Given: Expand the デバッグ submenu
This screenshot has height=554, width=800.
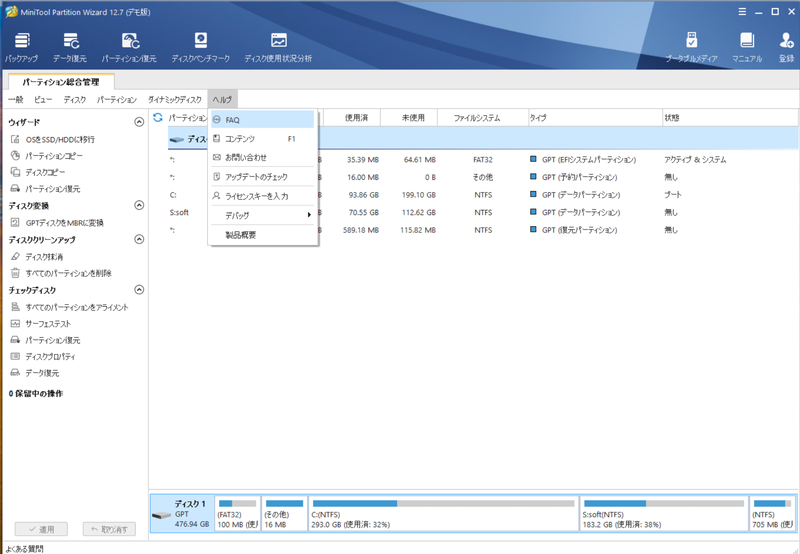Looking at the screenshot, I should [x=263, y=215].
